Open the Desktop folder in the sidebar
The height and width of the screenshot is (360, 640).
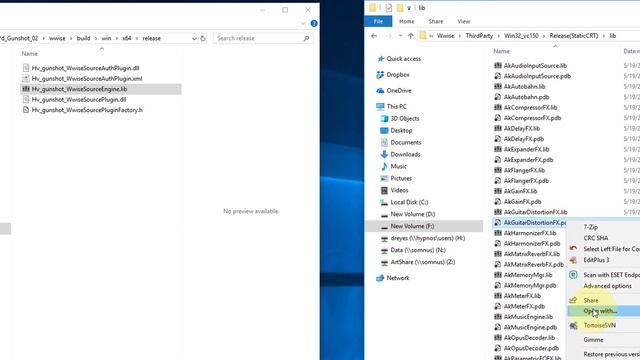click(401, 131)
